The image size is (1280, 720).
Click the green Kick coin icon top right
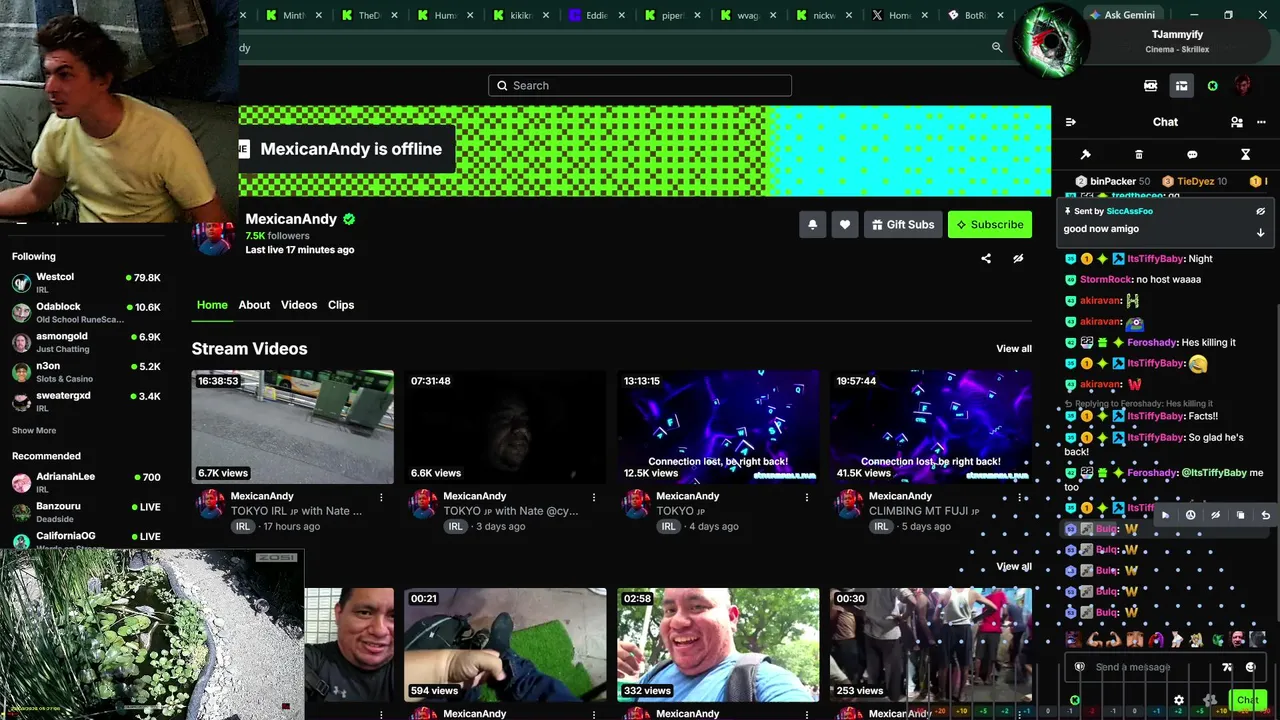[x=1212, y=86]
